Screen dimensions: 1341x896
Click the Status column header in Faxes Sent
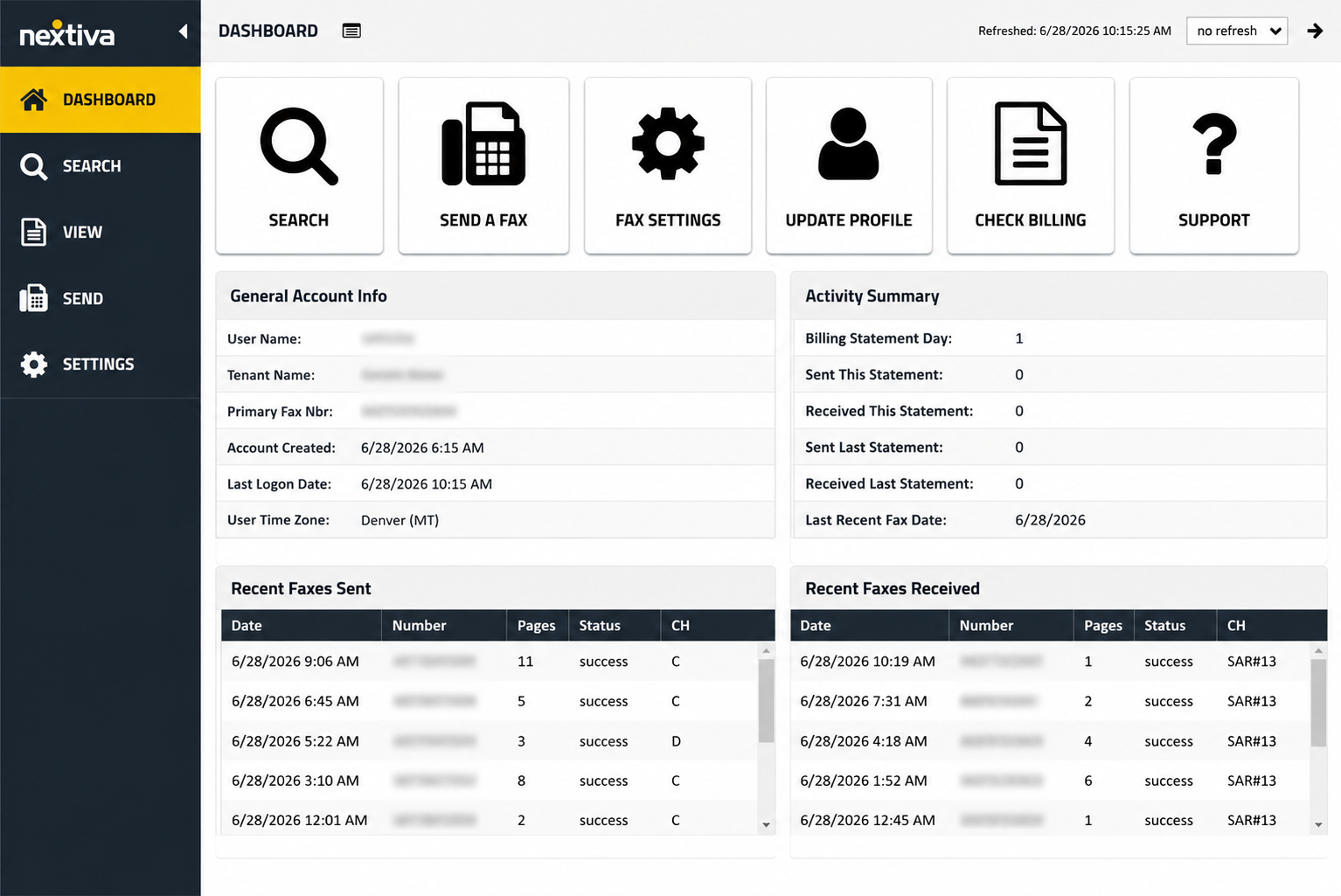point(615,626)
